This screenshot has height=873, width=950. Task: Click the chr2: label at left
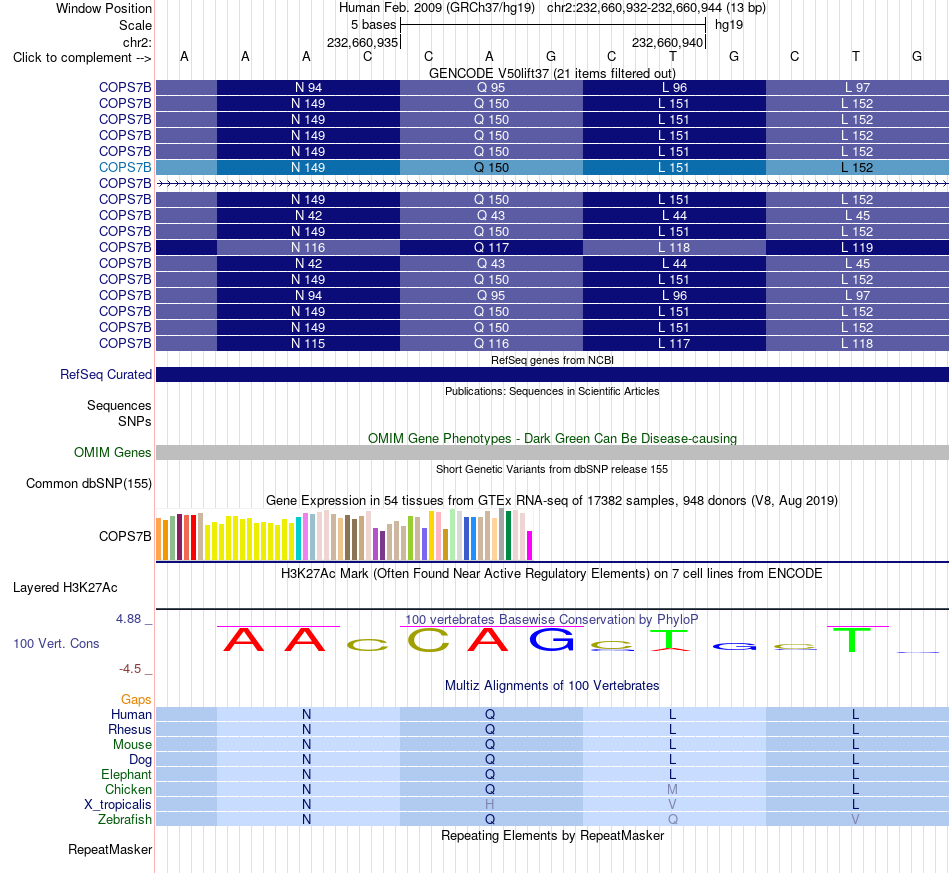[137, 42]
